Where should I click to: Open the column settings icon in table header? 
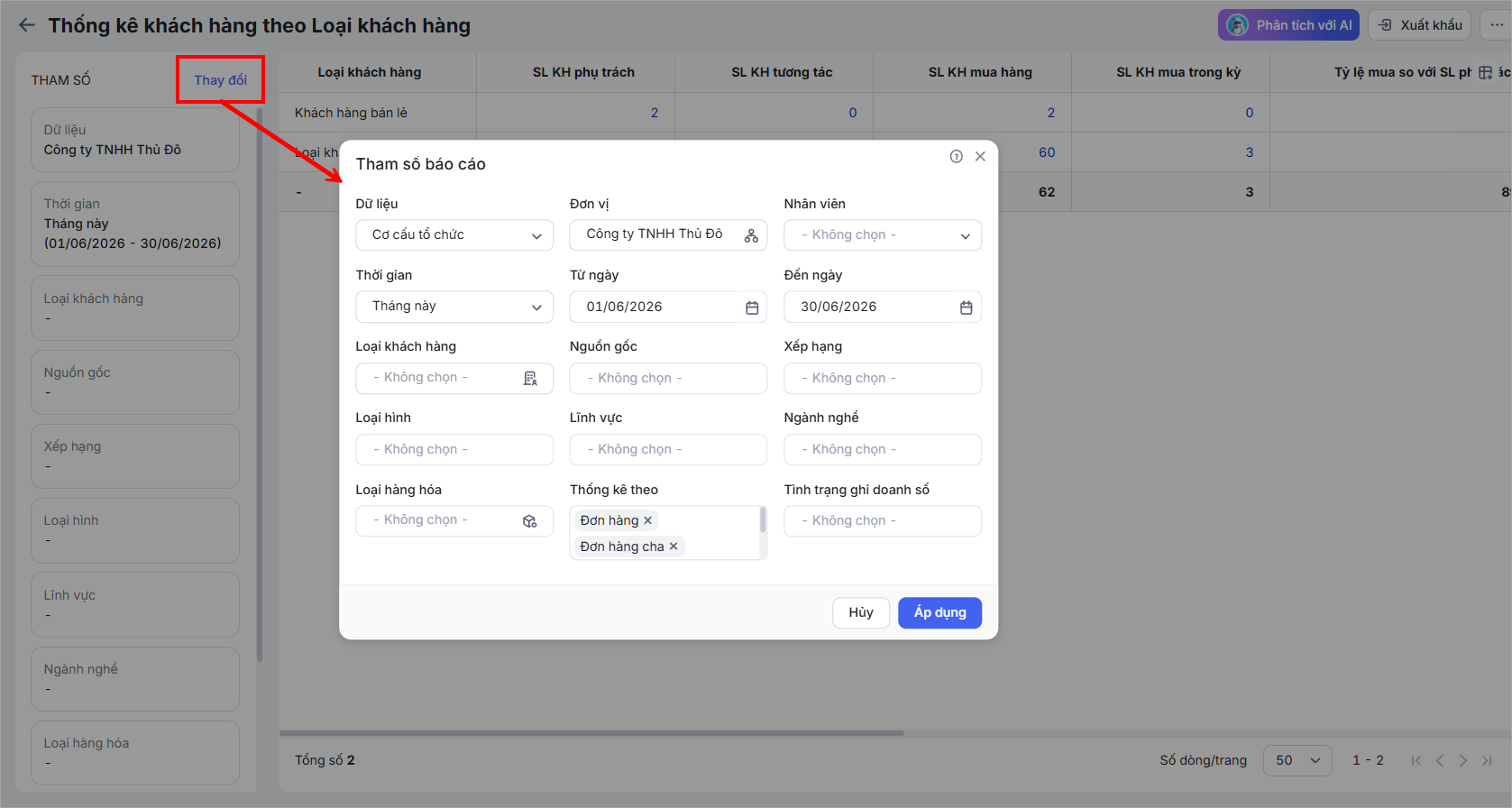[1486, 72]
